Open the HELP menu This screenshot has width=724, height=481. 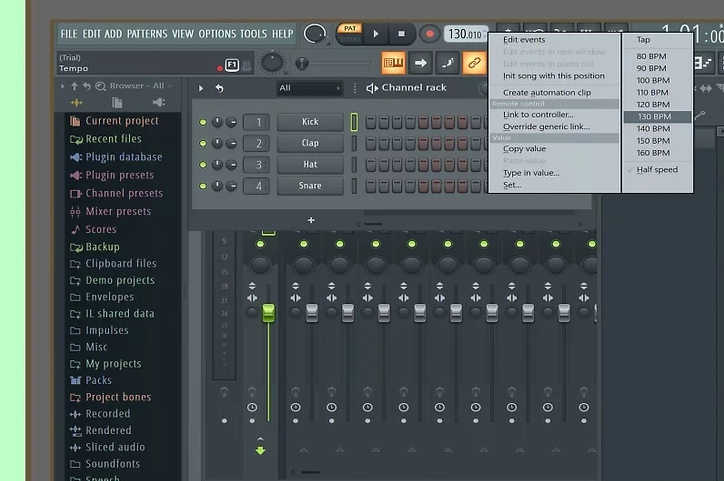283,34
